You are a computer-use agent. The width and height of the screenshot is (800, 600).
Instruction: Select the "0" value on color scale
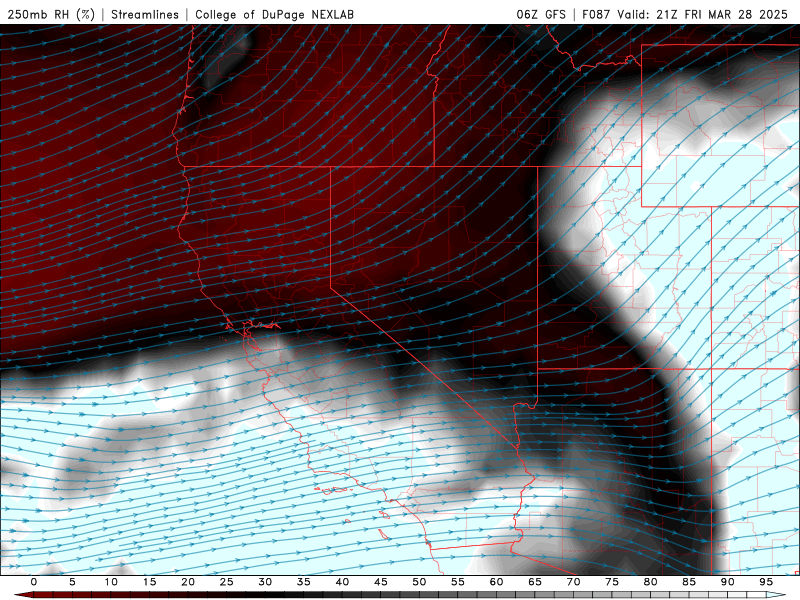click(34, 582)
